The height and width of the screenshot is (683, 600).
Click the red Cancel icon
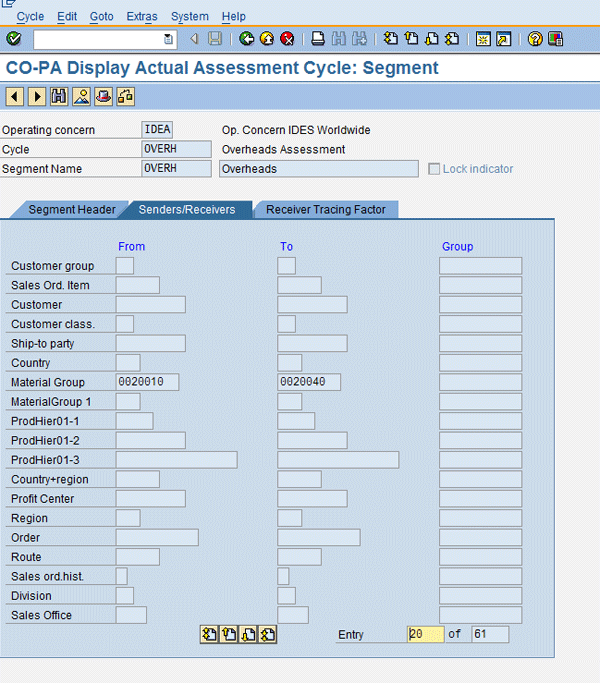click(x=287, y=39)
